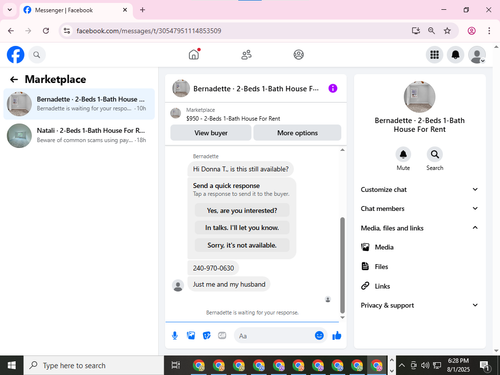
Task: Open the browser zoom magnifier icon
Action: click(x=431, y=31)
